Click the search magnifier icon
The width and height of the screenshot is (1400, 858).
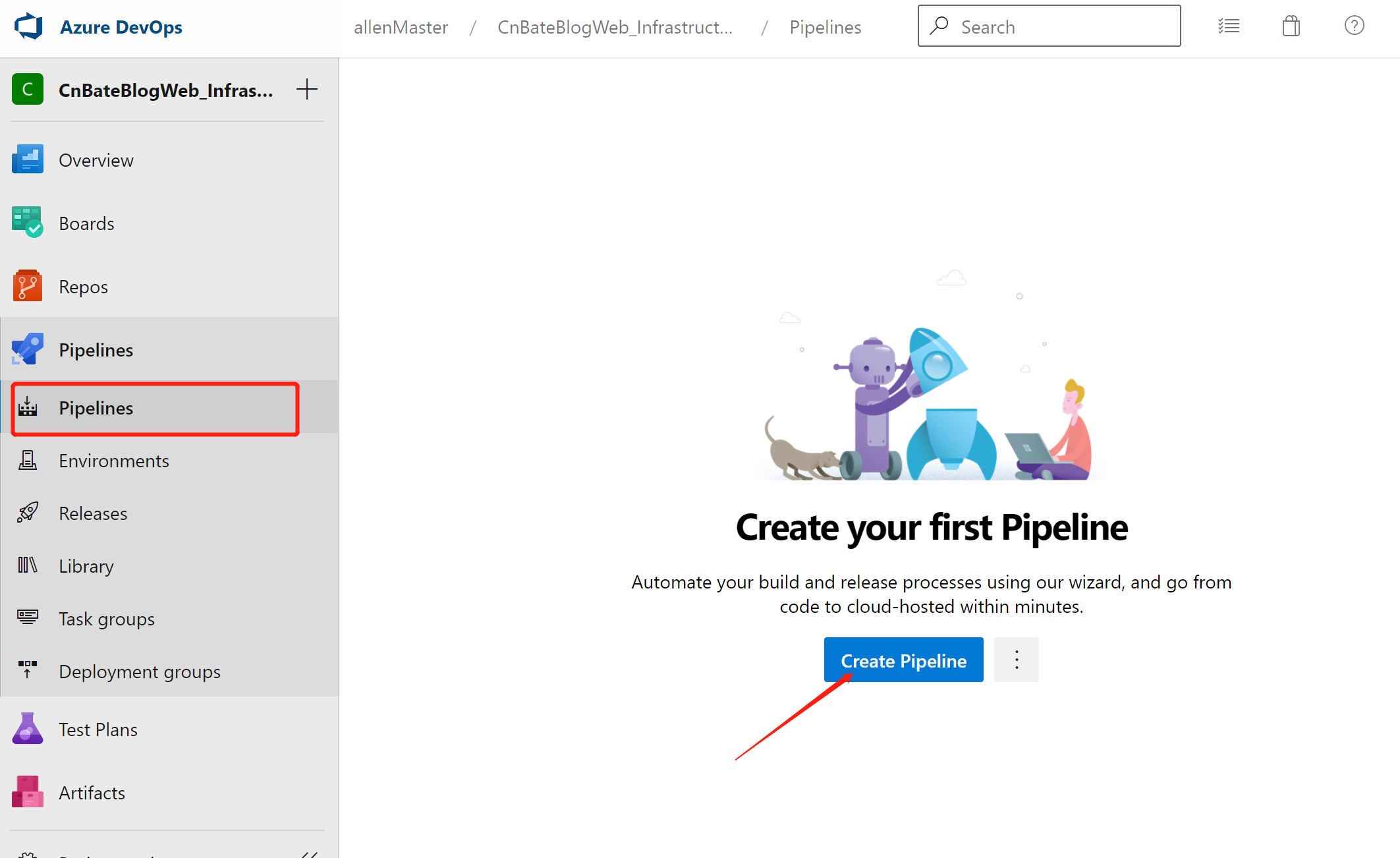(939, 26)
